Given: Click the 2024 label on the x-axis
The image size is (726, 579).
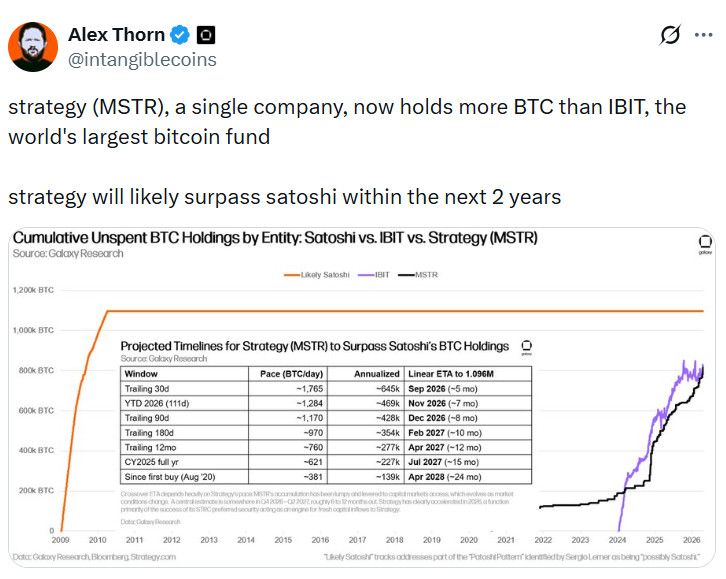Looking at the screenshot, I should (620, 540).
